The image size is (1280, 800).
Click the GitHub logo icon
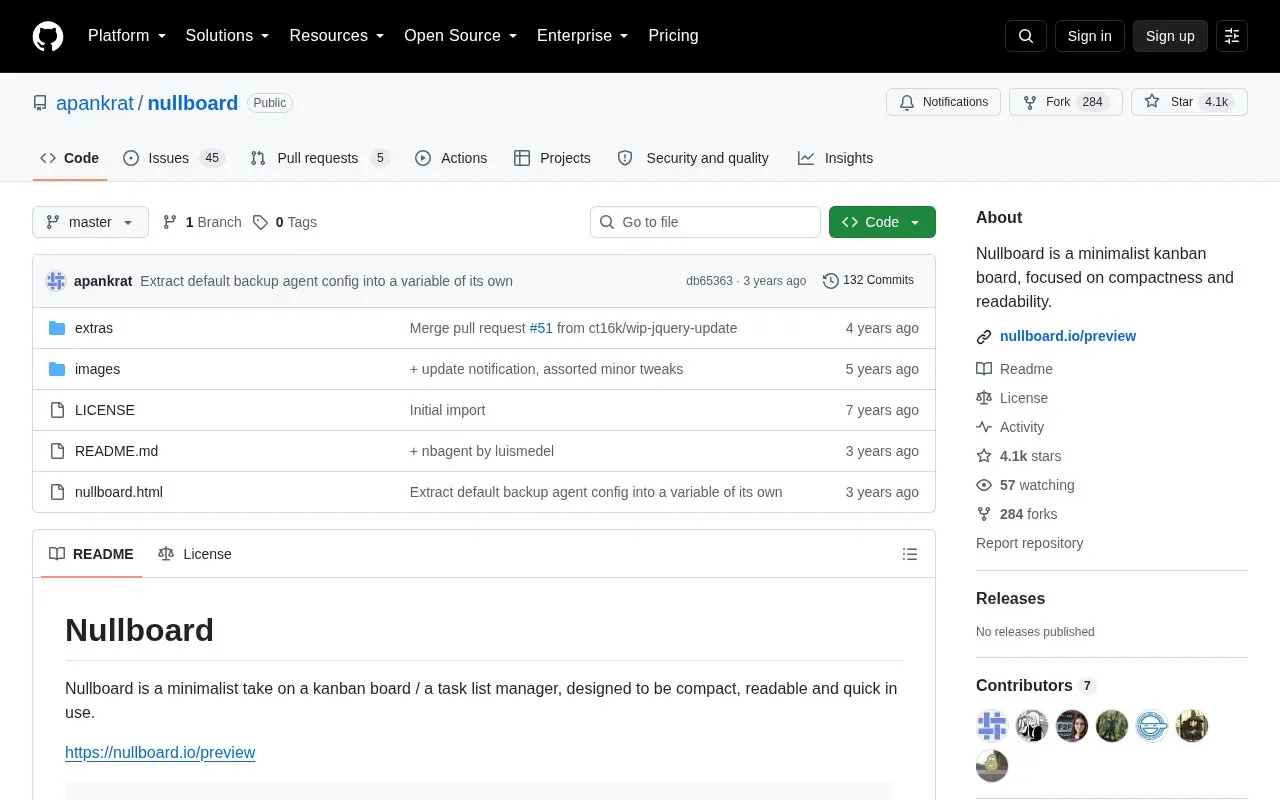click(x=48, y=36)
